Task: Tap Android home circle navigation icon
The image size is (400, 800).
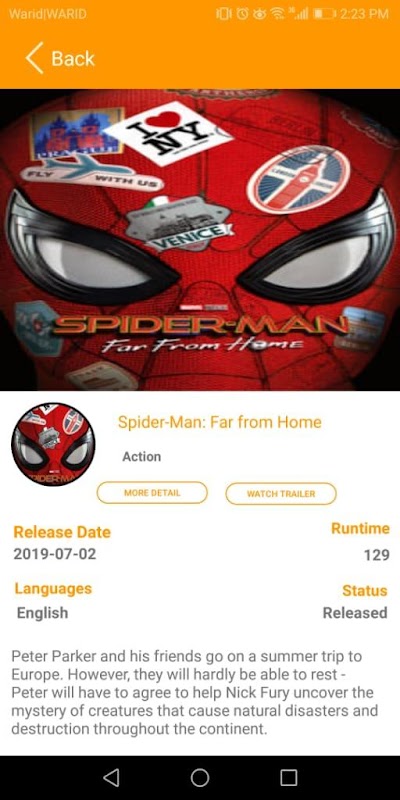Action: tap(200, 778)
